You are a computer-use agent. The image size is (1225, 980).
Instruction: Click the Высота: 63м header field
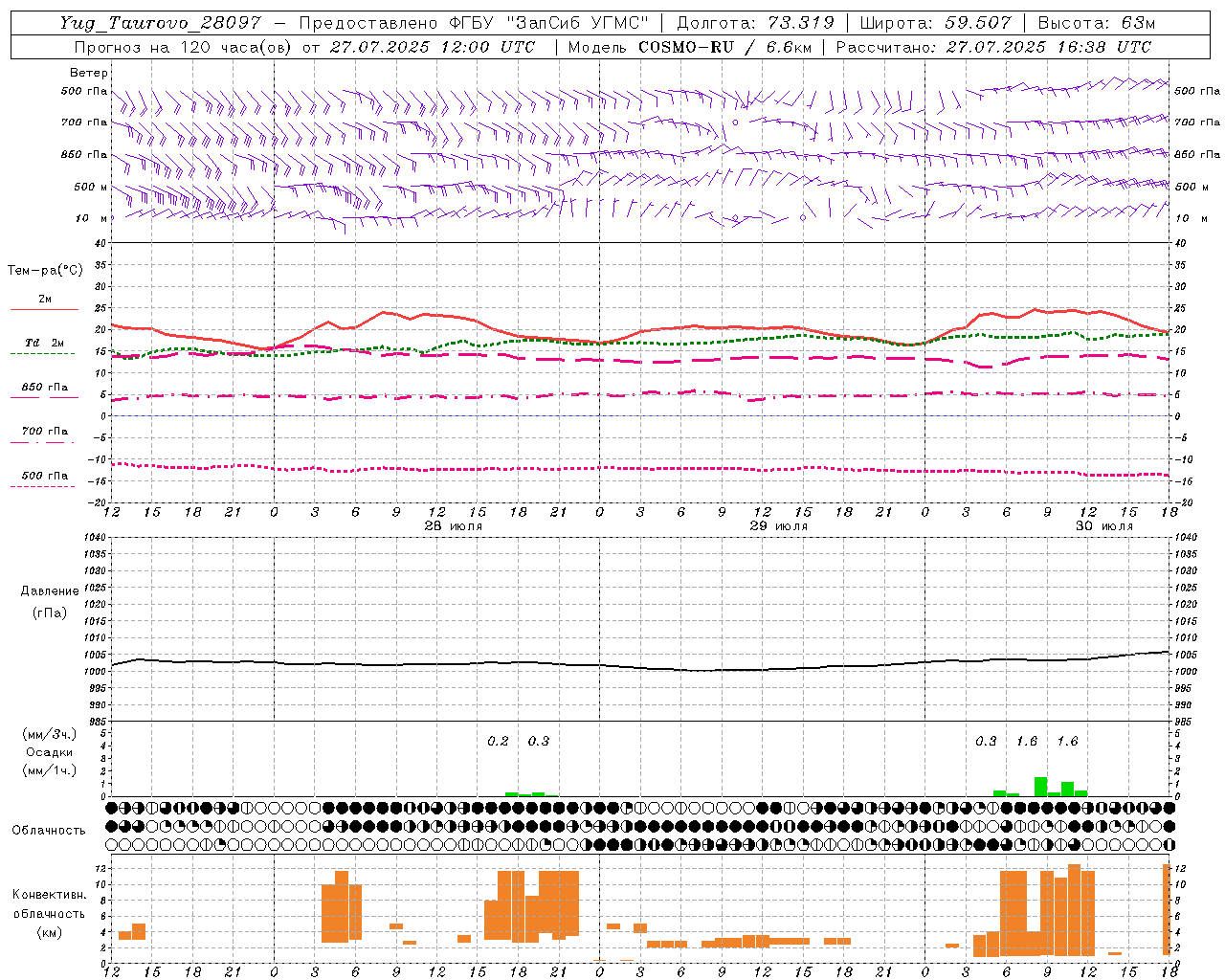click(x=1097, y=23)
